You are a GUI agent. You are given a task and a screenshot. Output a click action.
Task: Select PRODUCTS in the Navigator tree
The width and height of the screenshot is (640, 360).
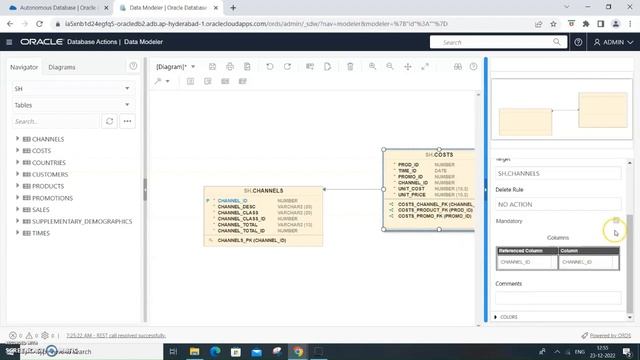pos(48,186)
